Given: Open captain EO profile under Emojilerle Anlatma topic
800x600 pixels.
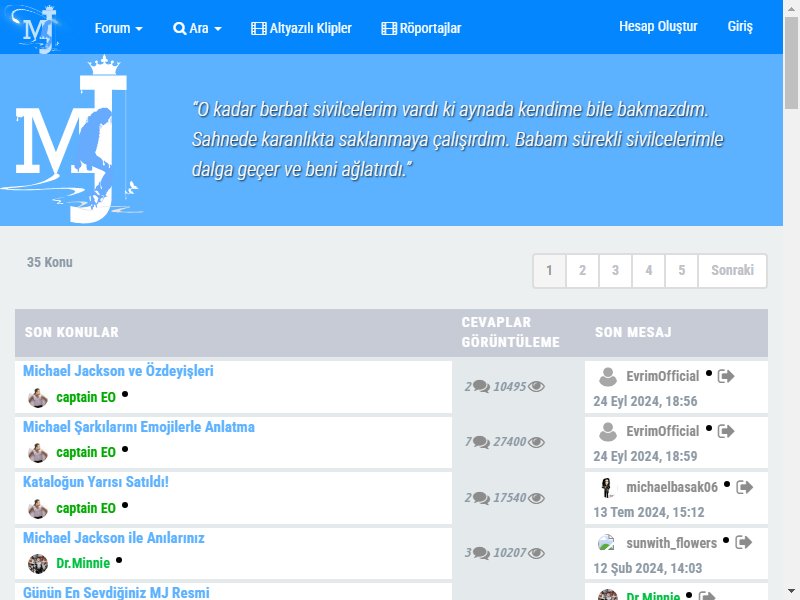Looking at the screenshot, I should (x=86, y=453).
